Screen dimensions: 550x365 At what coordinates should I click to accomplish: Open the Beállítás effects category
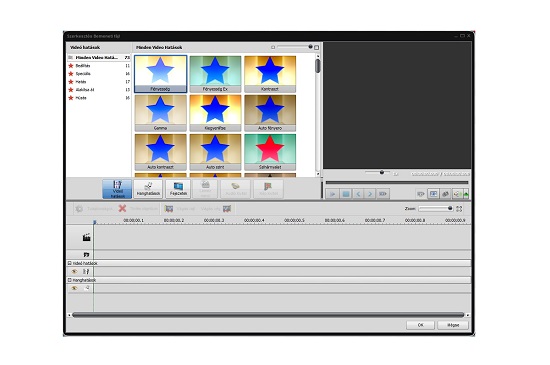pos(99,66)
